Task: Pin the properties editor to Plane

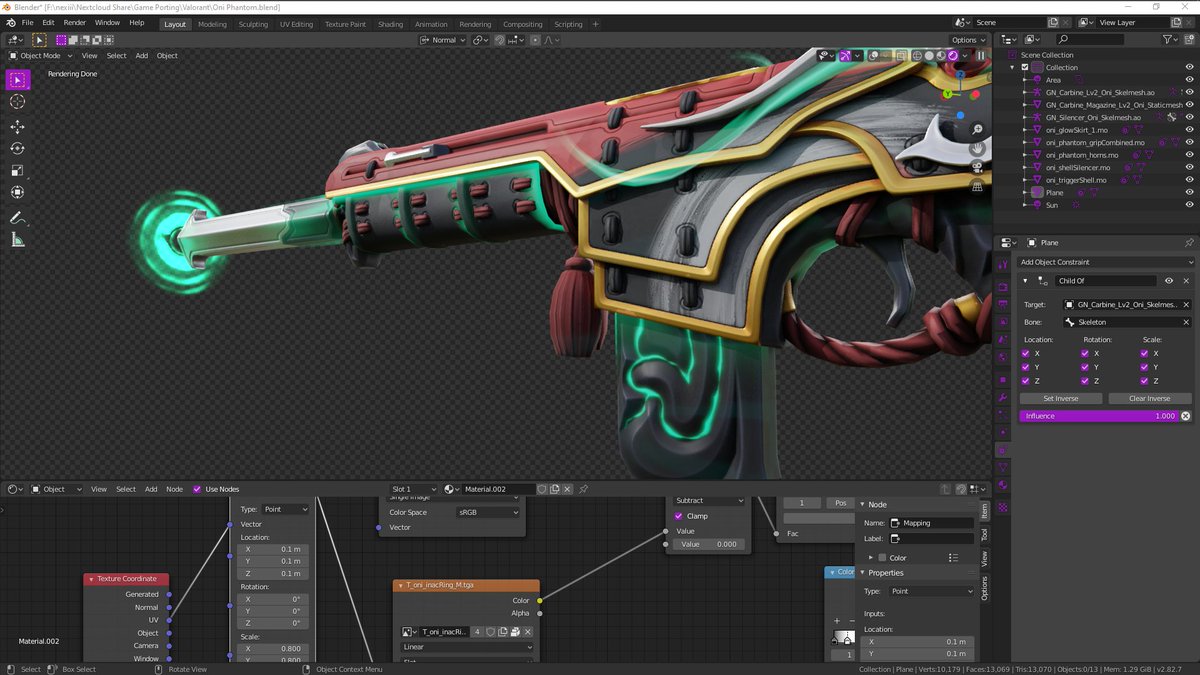Action: [1189, 243]
